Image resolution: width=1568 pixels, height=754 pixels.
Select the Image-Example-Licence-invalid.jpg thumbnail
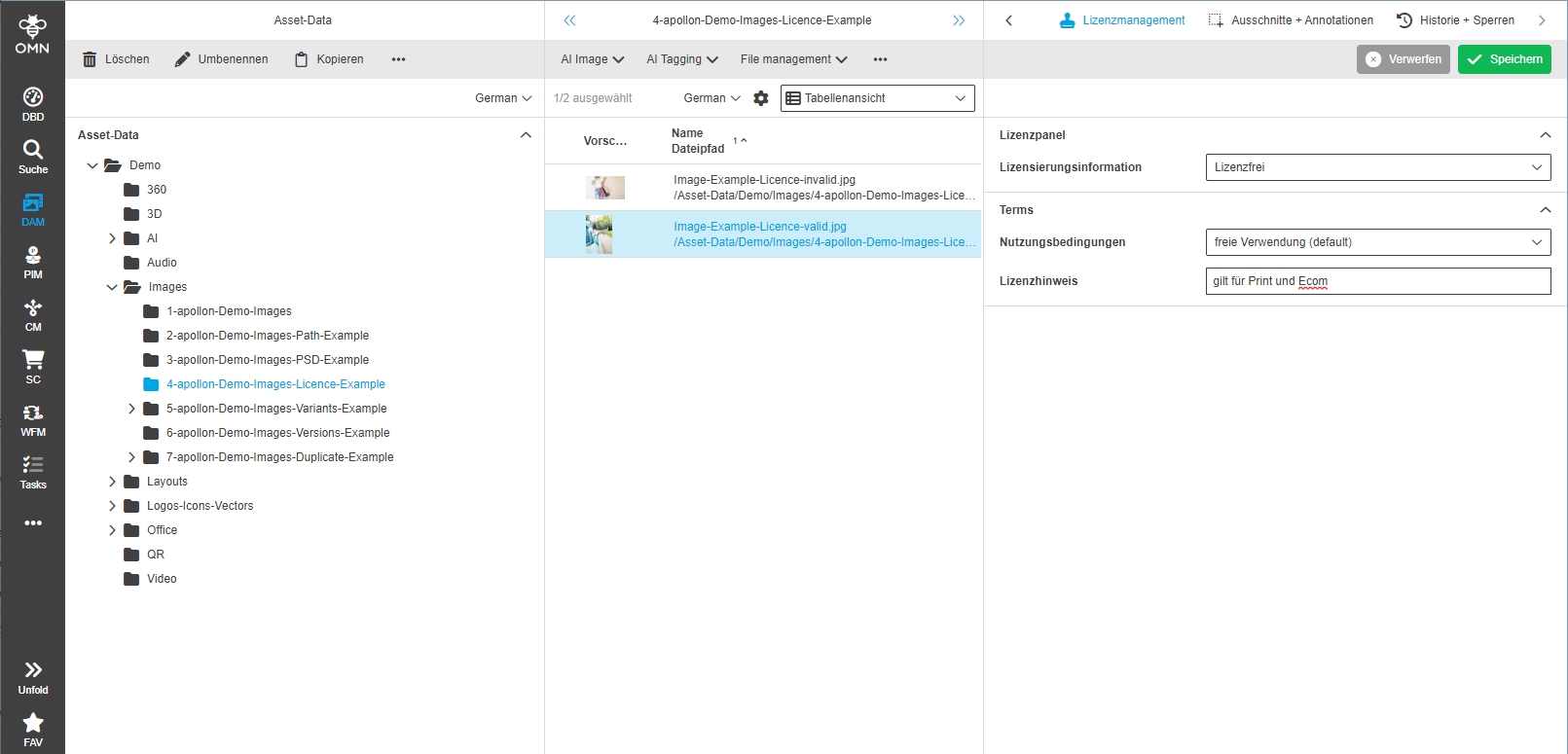pyautogui.click(x=604, y=188)
